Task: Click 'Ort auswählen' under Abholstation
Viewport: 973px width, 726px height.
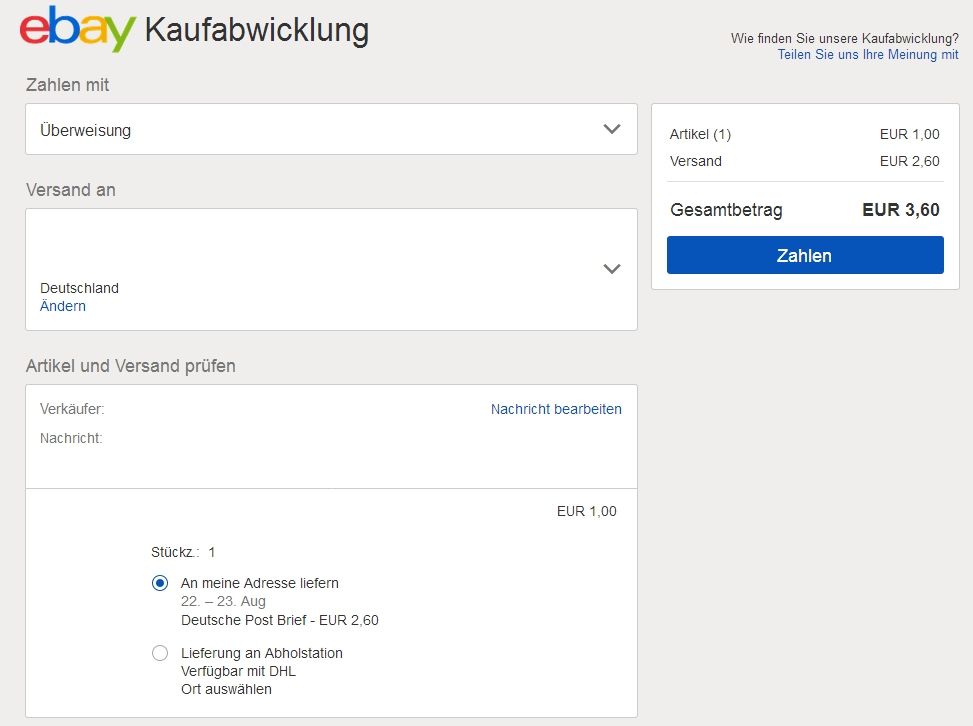Action: pos(226,689)
